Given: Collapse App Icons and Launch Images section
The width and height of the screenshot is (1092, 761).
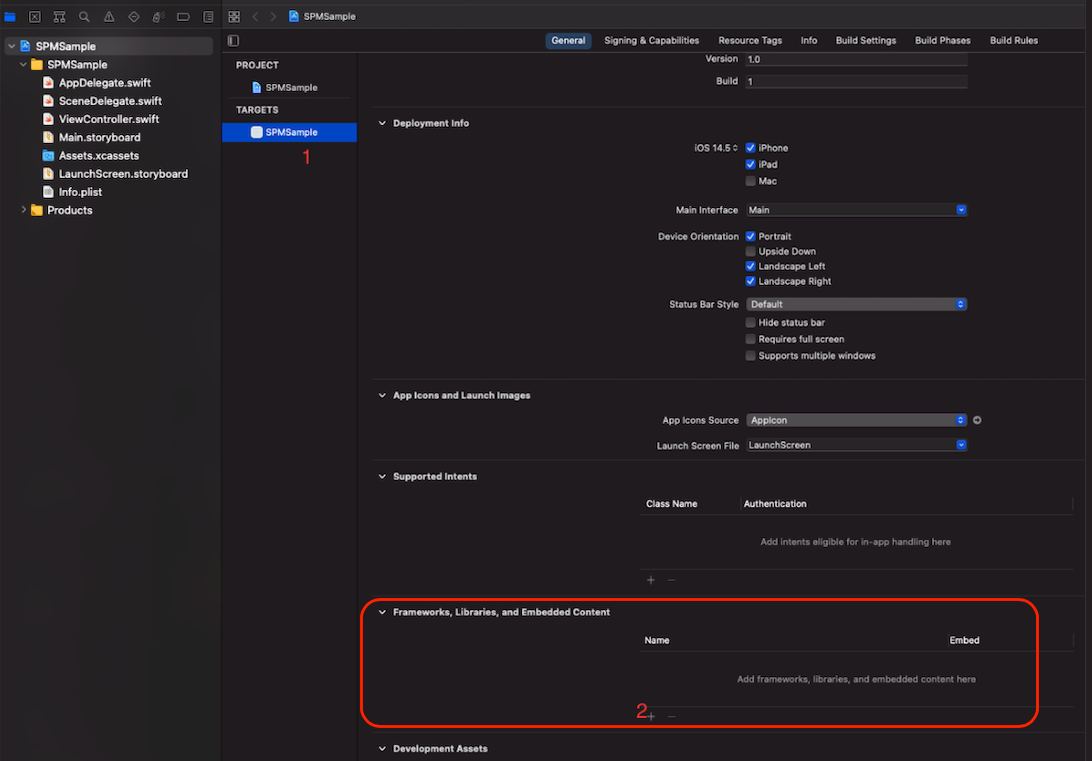Looking at the screenshot, I should pyautogui.click(x=382, y=395).
